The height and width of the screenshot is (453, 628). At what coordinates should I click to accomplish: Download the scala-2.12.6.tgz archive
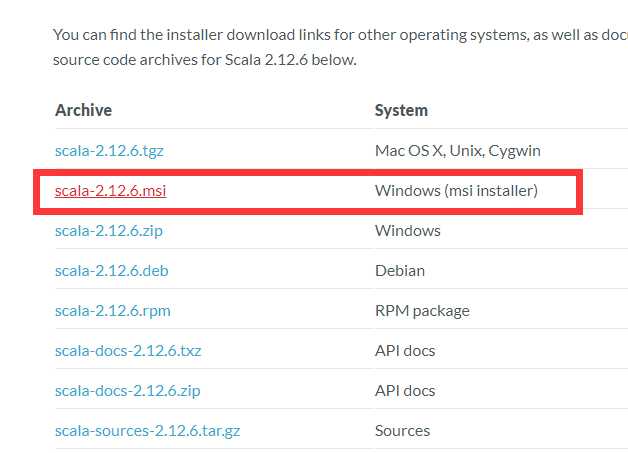click(109, 151)
